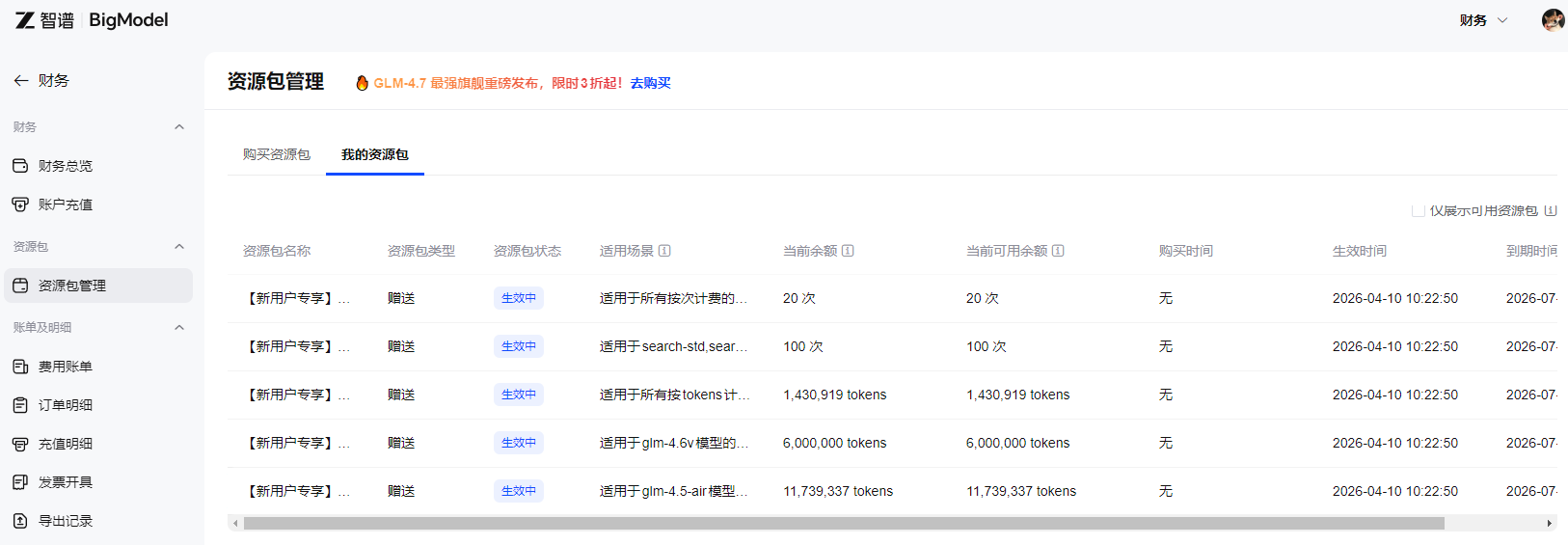This screenshot has height=545, width=1568.
Task: Click 适用于所有按次计费的 cell
Action: coord(674,298)
